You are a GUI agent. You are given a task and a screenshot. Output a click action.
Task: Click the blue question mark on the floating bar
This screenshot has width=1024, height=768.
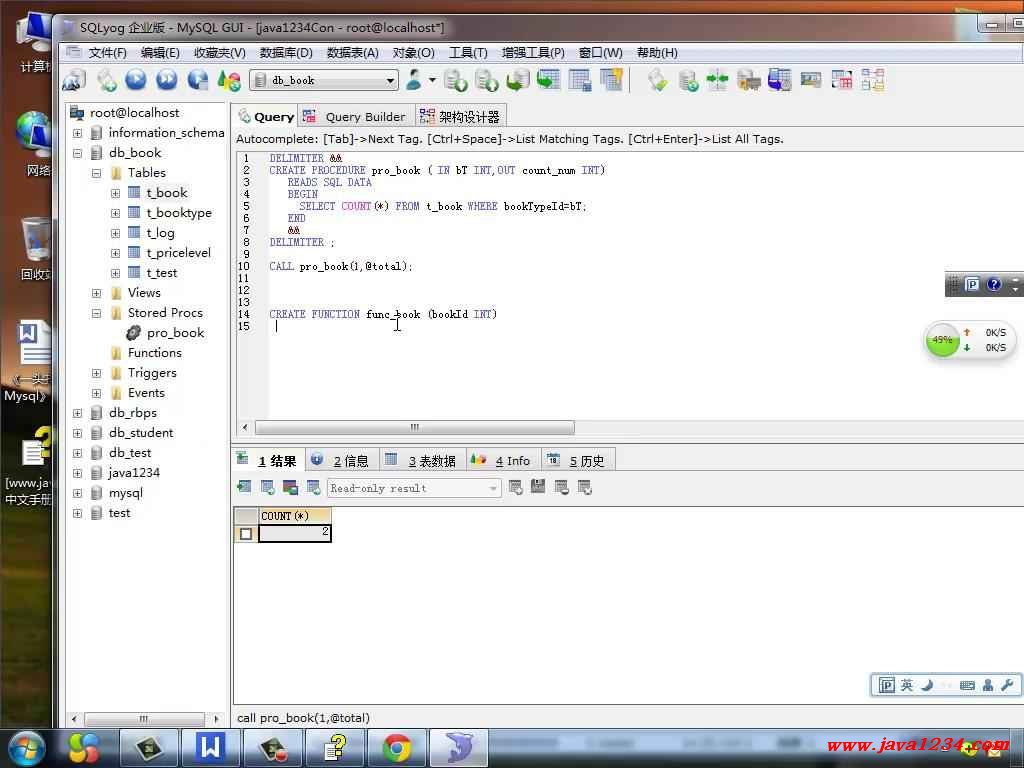pos(994,285)
